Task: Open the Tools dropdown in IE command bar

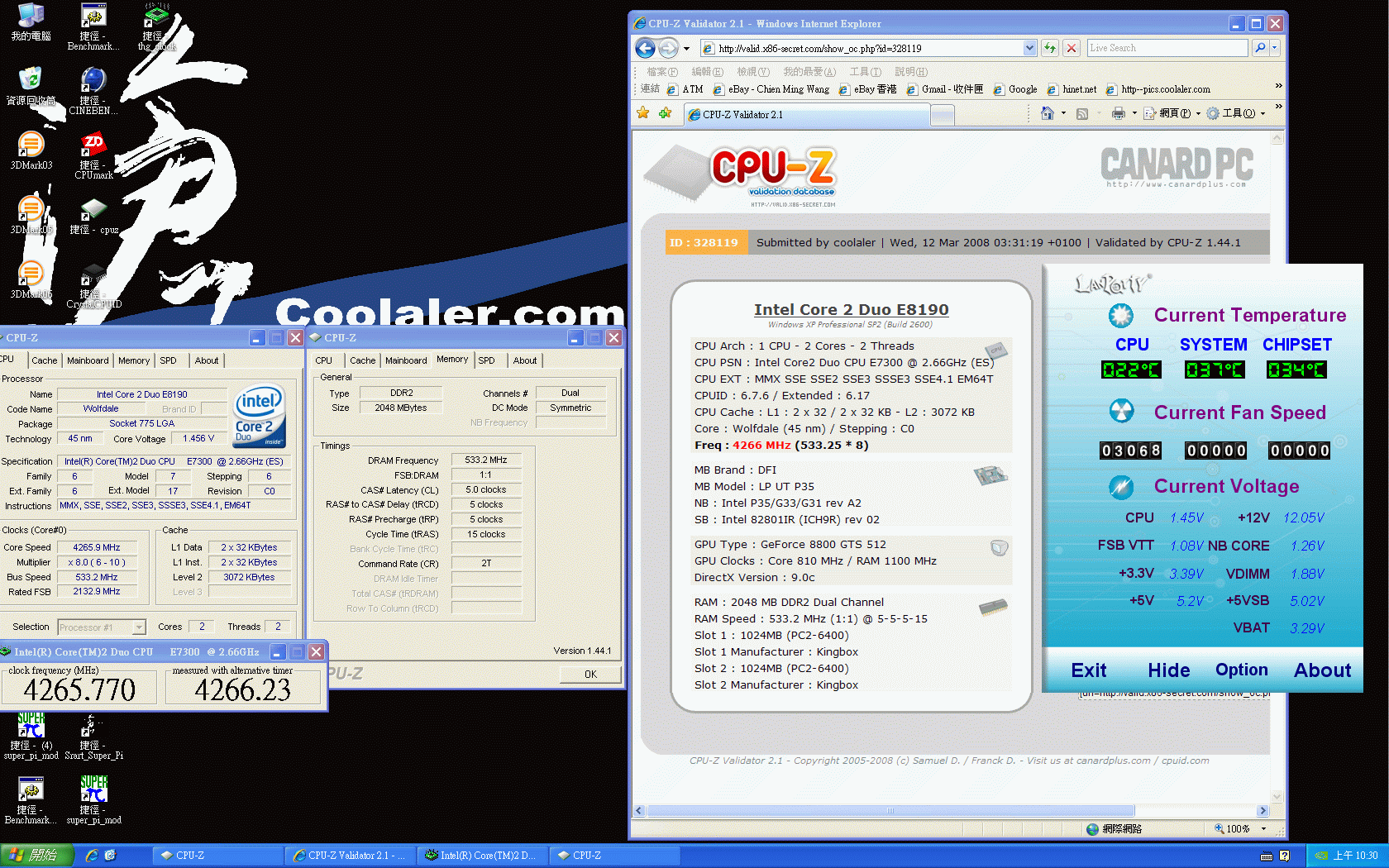Action: (x=1263, y=113)
